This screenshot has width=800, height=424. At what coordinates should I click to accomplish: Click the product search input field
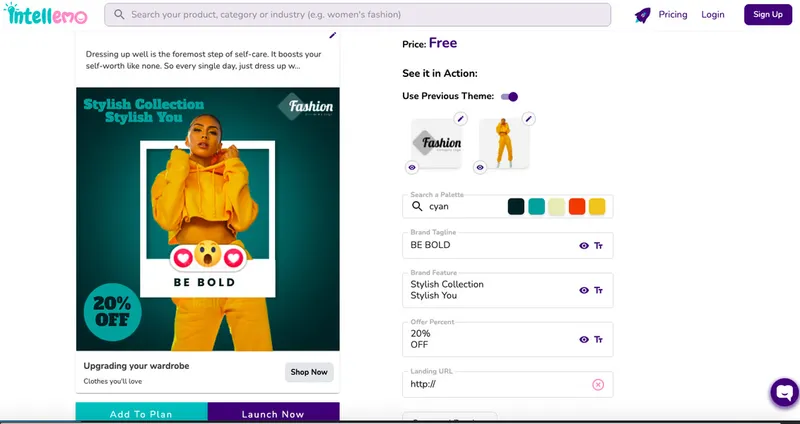pos(360,15)
